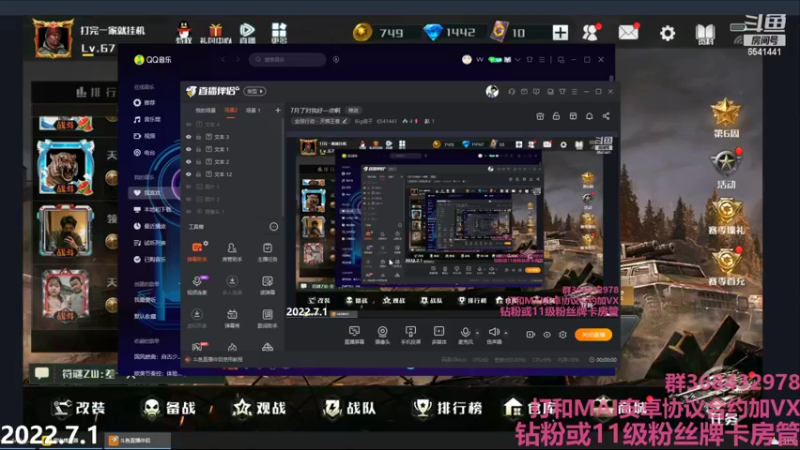The image size is (800, 450).
Task: Click the share icon in the streaming header
Action: point(606,116)
